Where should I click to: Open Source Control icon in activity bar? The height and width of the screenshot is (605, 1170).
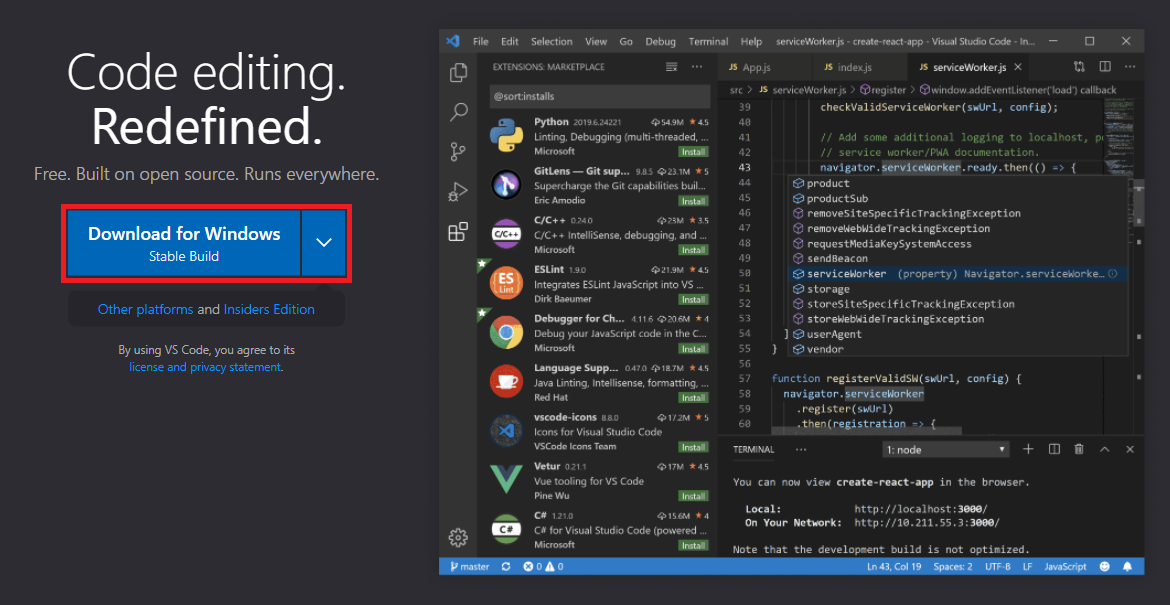click(458, 152)
